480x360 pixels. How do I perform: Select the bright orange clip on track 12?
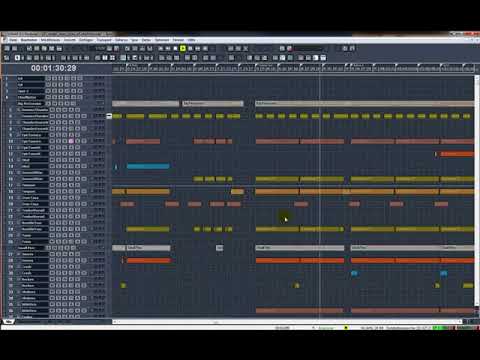457,154
